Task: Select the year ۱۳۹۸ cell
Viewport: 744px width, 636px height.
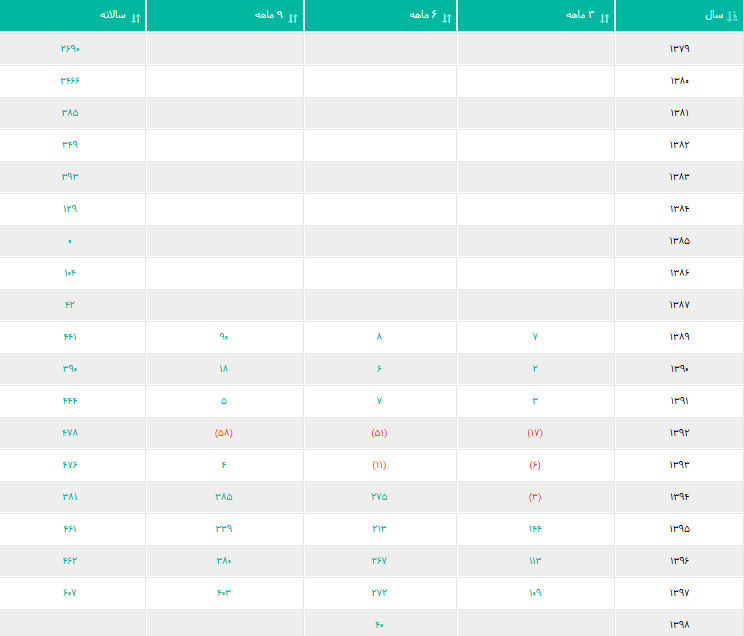Action: click(x=679, y=625)
